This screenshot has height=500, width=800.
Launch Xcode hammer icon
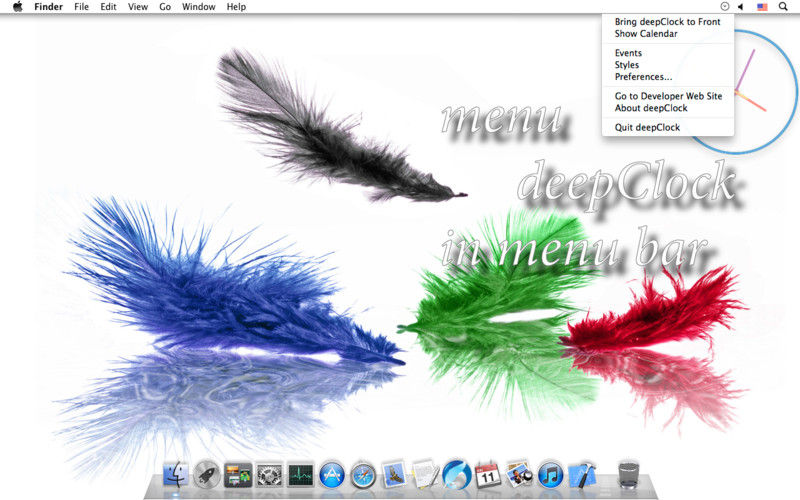coord(582,474)
